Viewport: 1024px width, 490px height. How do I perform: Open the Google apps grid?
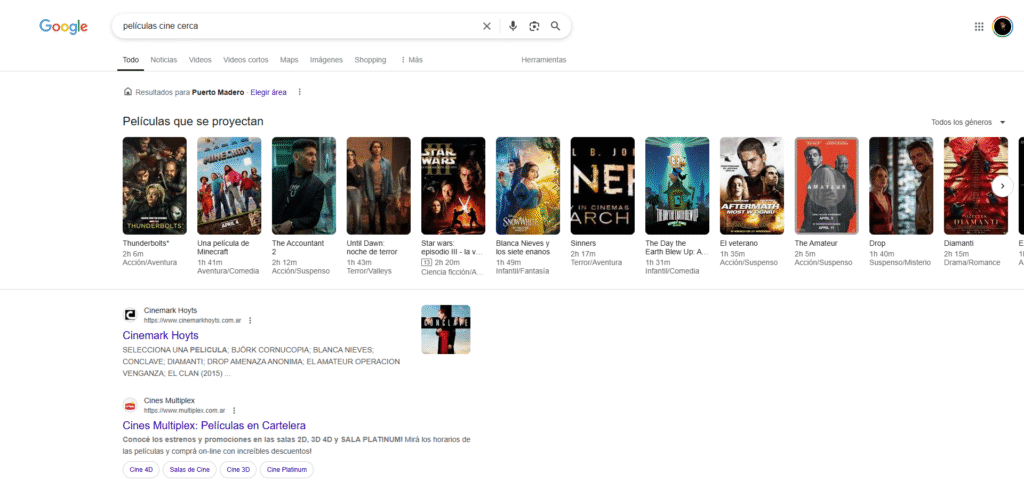point(979,26)
